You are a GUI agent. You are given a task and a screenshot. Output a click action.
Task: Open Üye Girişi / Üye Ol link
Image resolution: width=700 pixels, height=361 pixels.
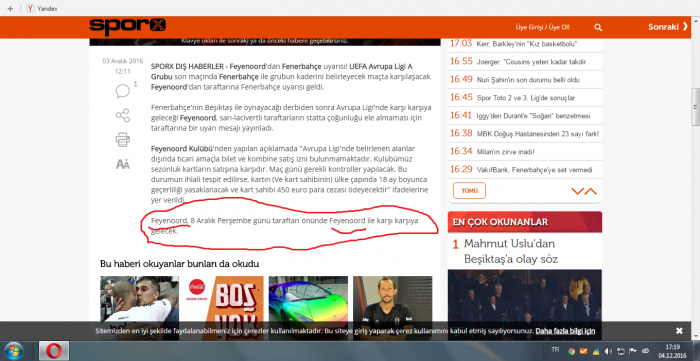point(542,27)
